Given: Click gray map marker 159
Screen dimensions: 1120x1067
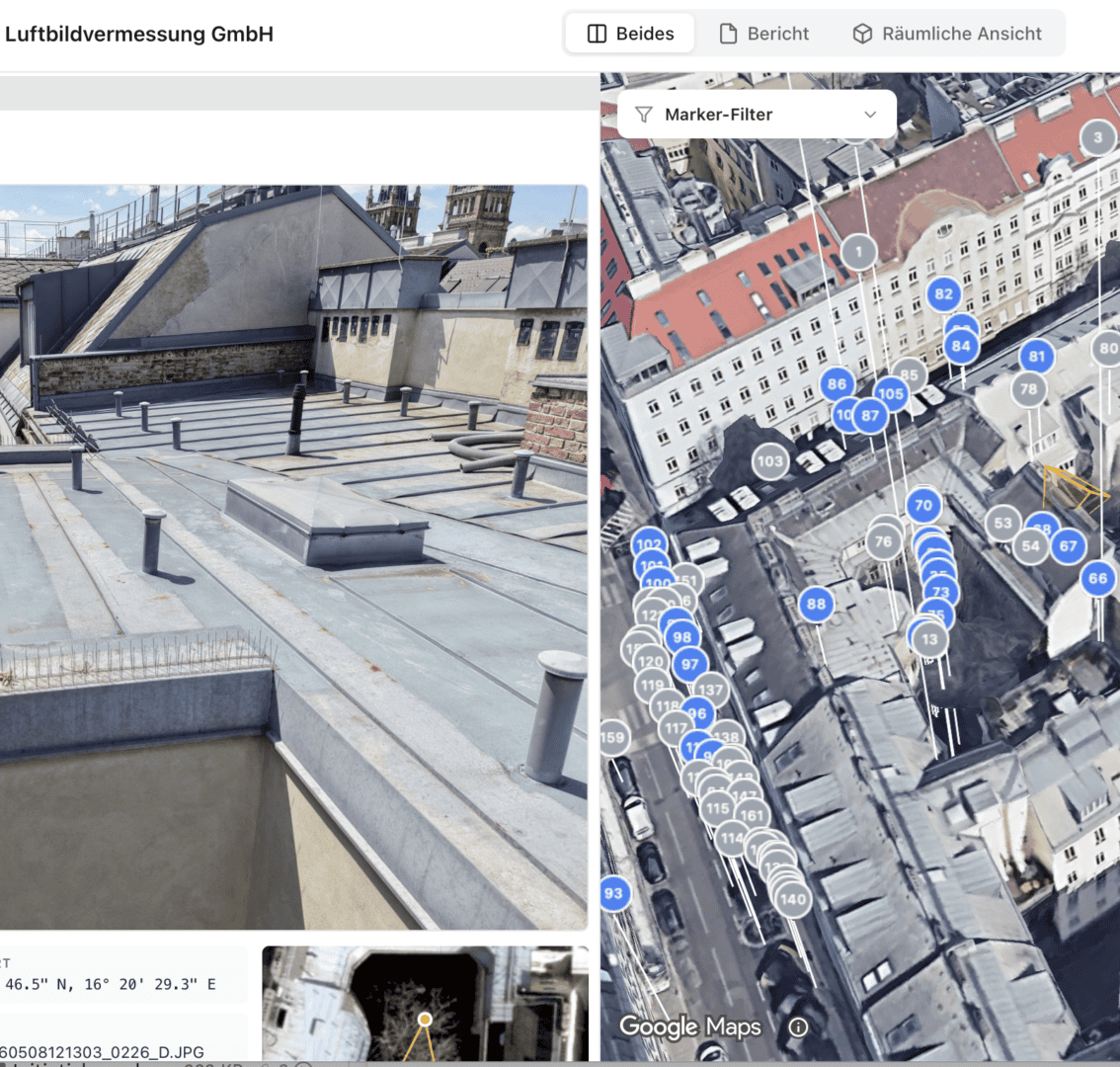Looking at the screenshot, I should (x=613, y=737).
